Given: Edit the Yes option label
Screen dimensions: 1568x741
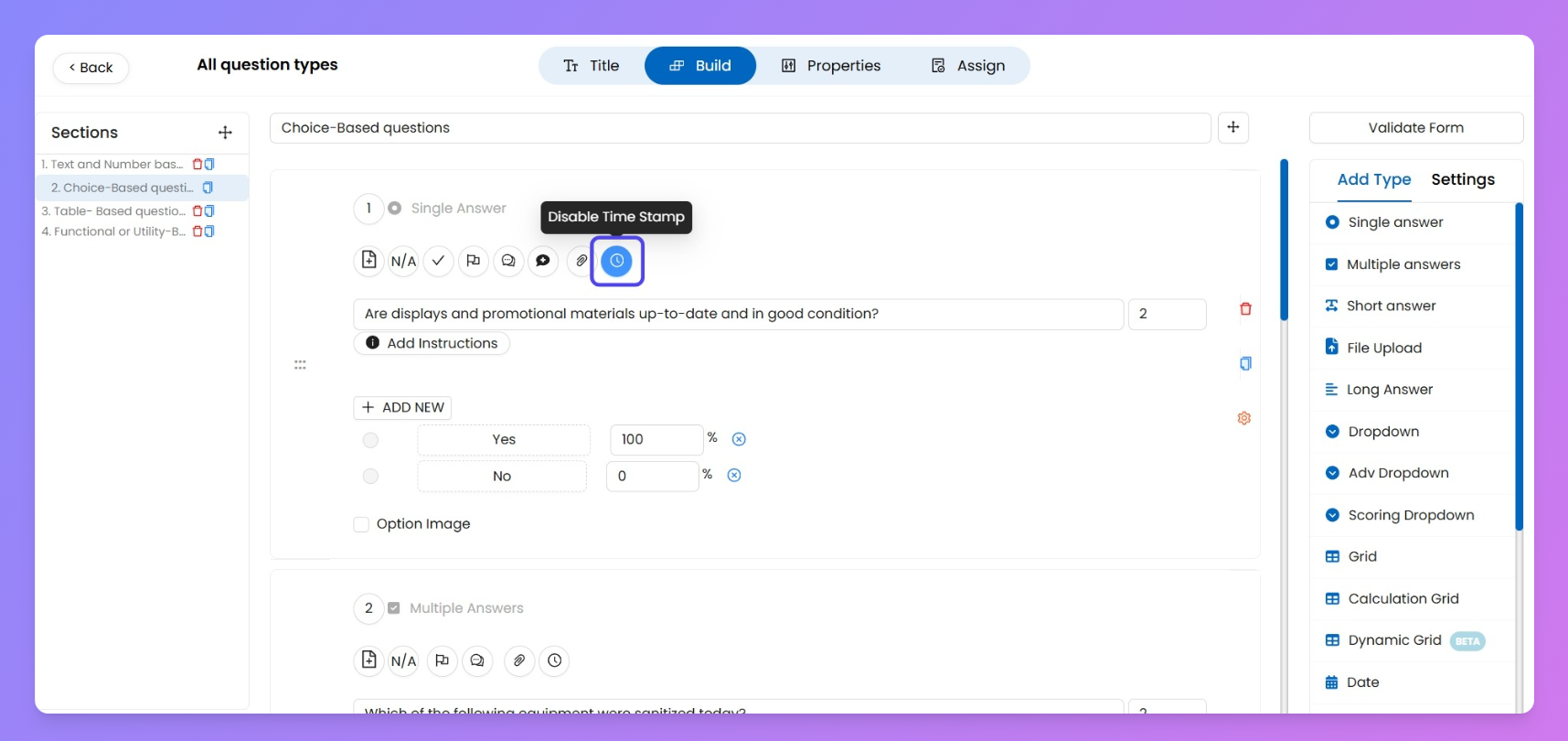Looking at the screenshot, I should [504, 440].
